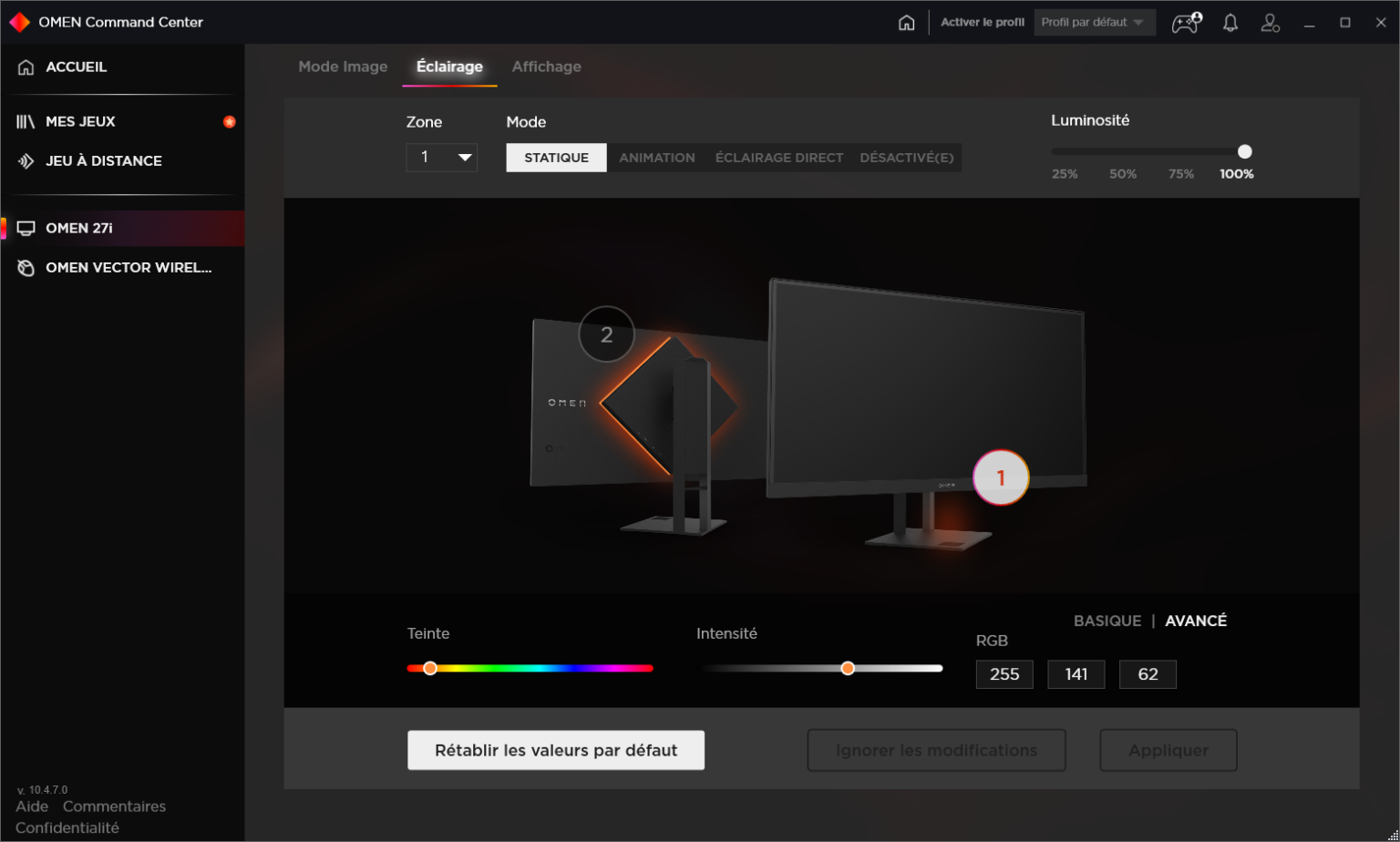Screen dimensions: 1400x842
Task: Switch to ÉCLAIRAGE DIRECT mode
Action: point(779,158)
